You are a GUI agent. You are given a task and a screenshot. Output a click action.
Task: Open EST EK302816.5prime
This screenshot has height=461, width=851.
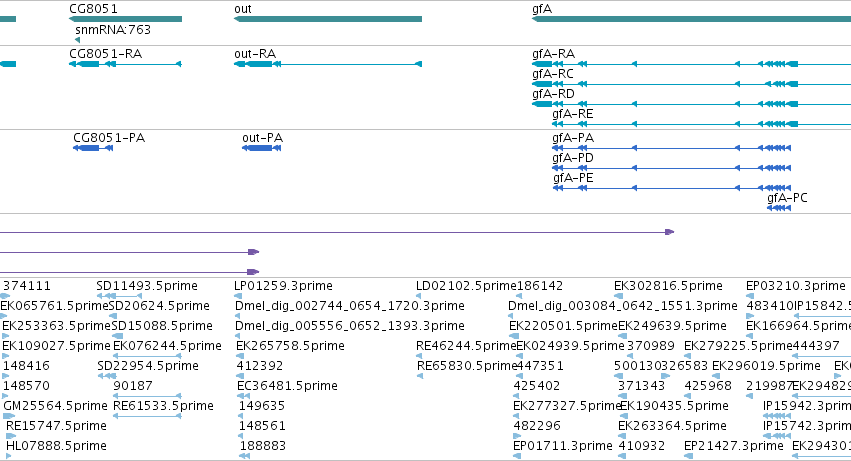pos(668,286)
